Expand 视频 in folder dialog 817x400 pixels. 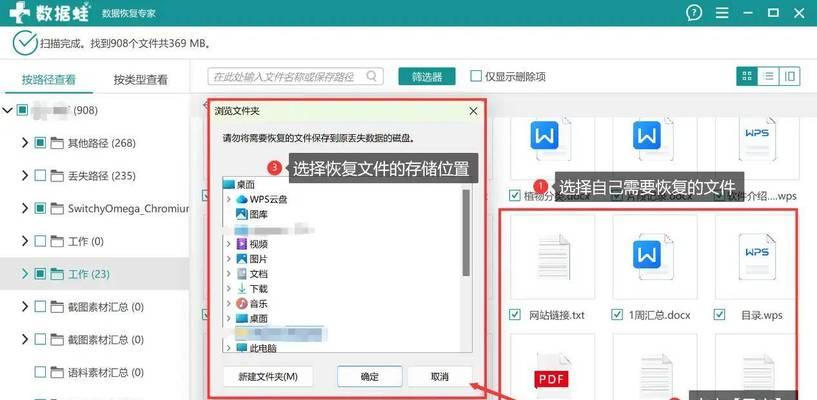(x=229, y=243)
